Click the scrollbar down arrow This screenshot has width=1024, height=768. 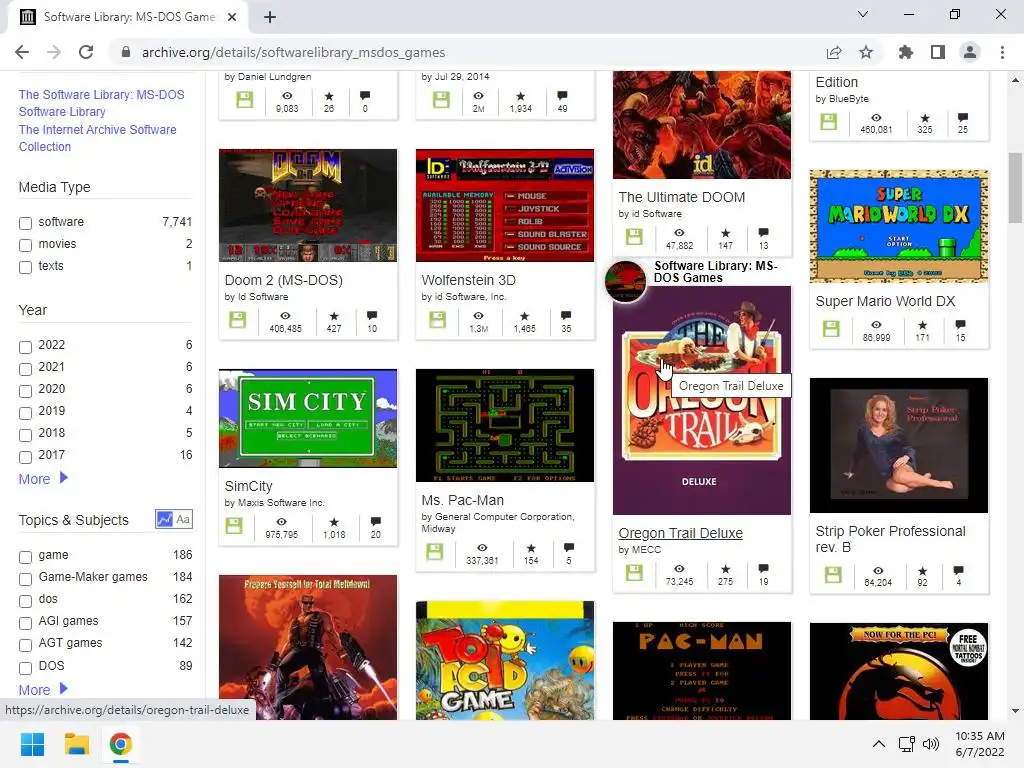(x=1015, y=711)
